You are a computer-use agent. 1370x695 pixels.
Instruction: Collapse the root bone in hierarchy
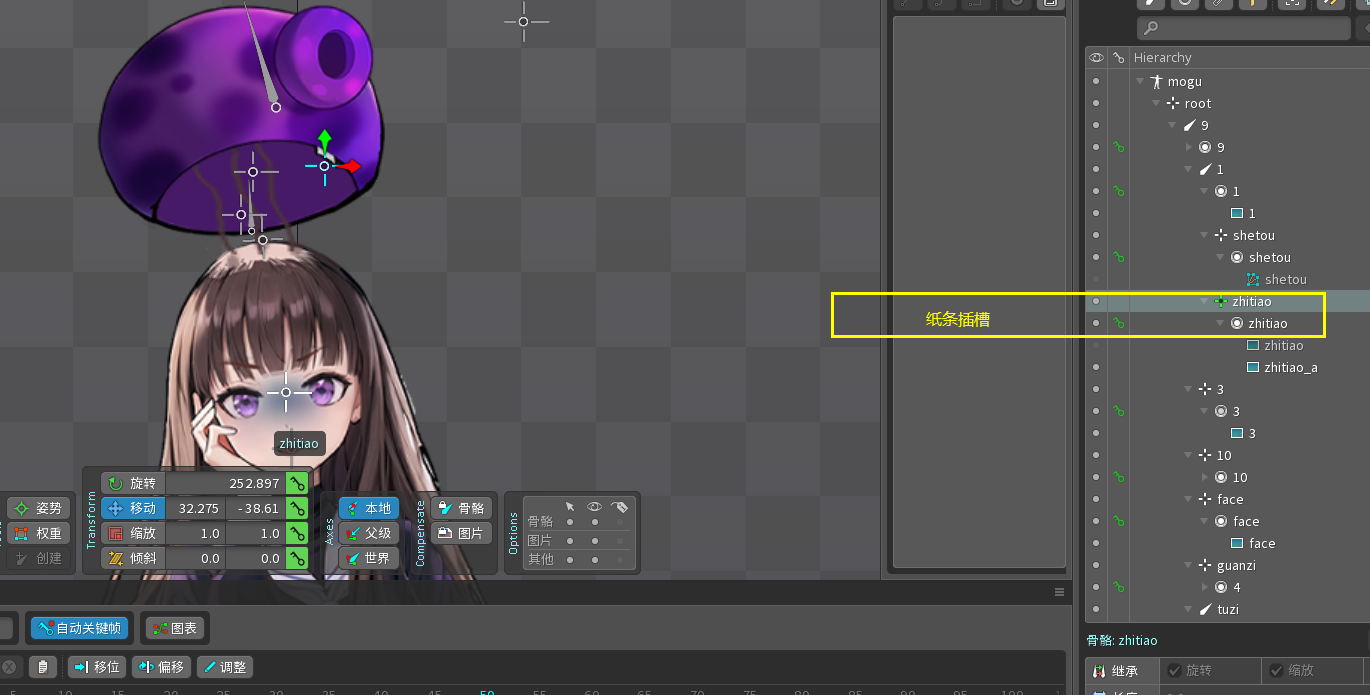(x=1156, y=103)
